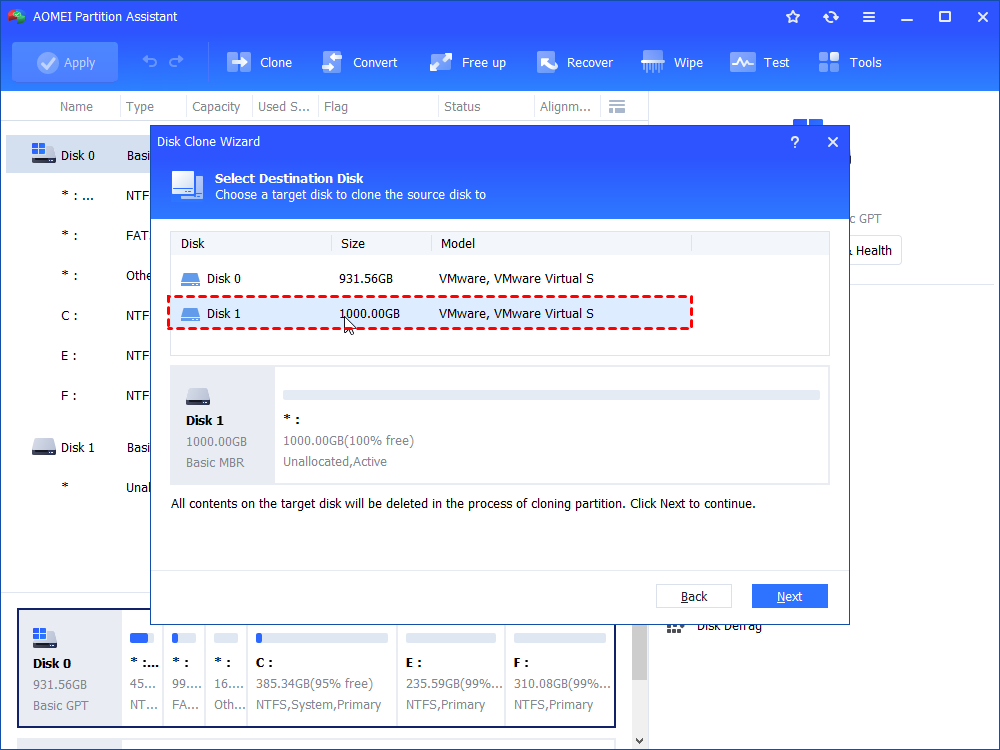Click Next to continue cloning
Screen dimensions: 1000x750
(x=789, y=595)
